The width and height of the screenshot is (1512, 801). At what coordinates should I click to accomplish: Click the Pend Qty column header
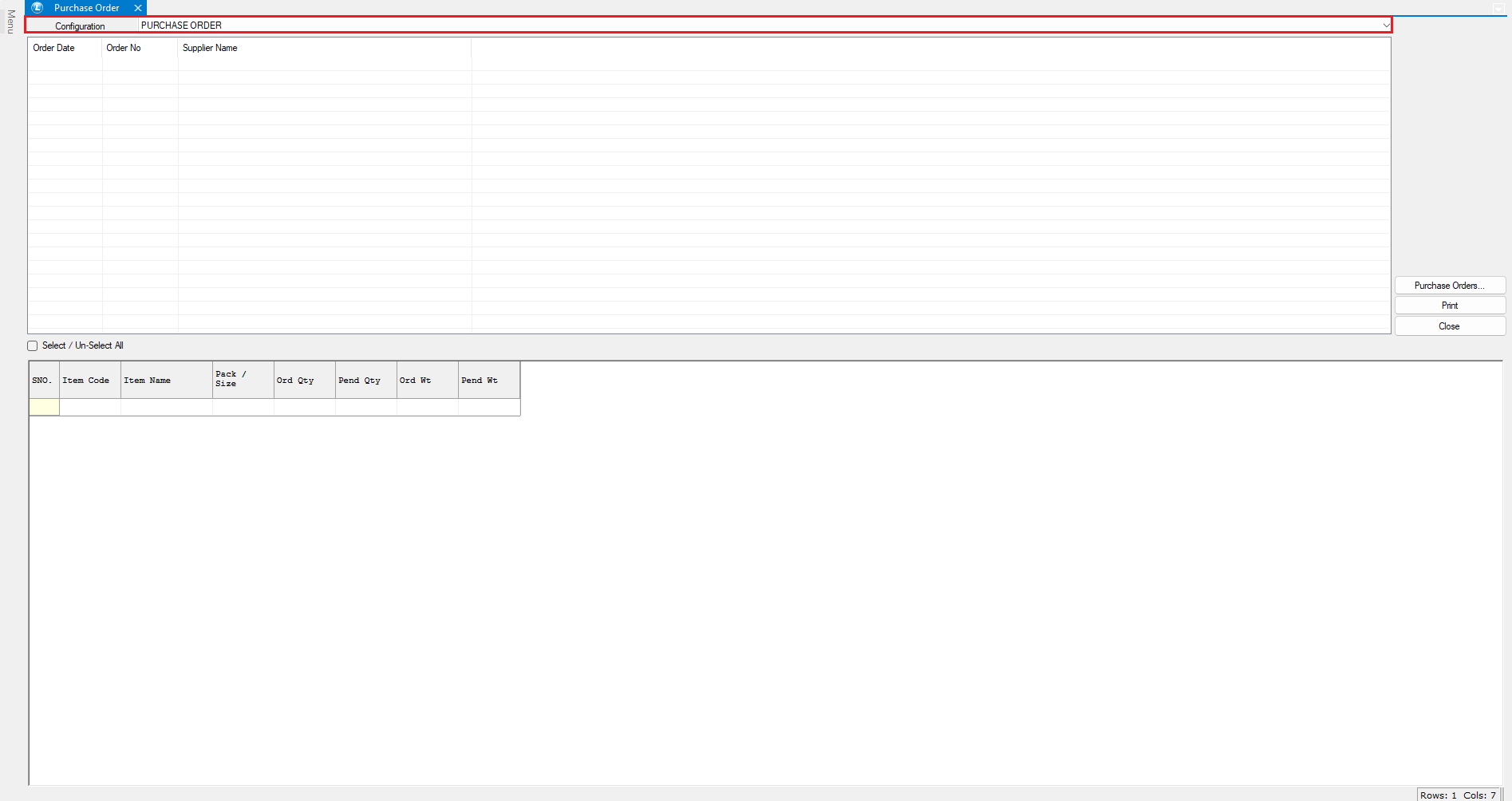pos(360,381)
